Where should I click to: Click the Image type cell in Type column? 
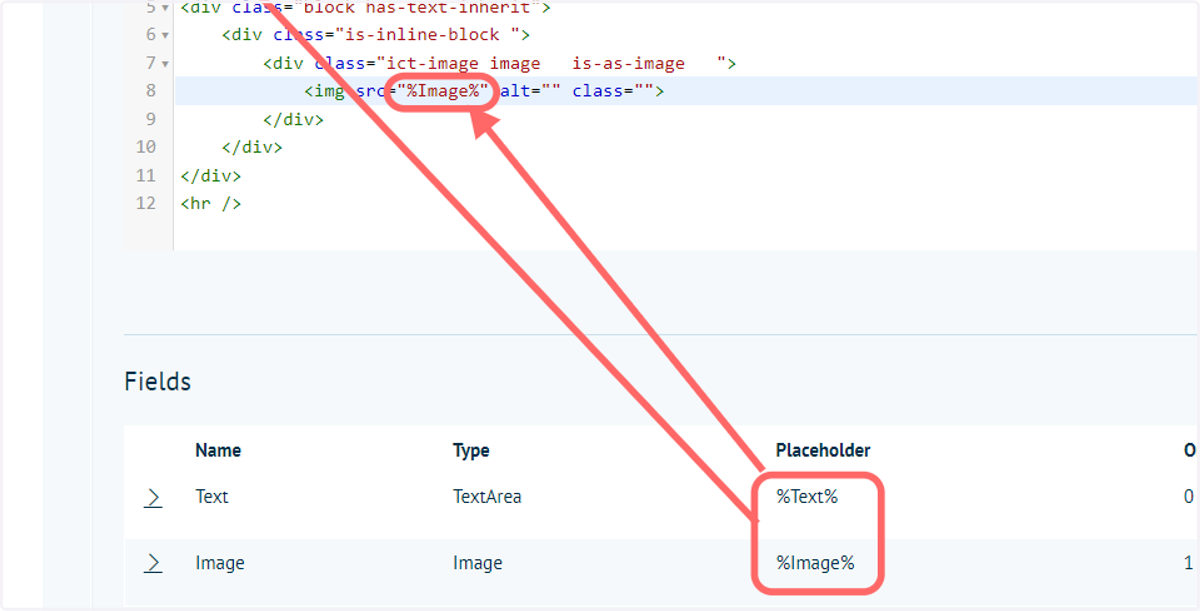point(478,563)
